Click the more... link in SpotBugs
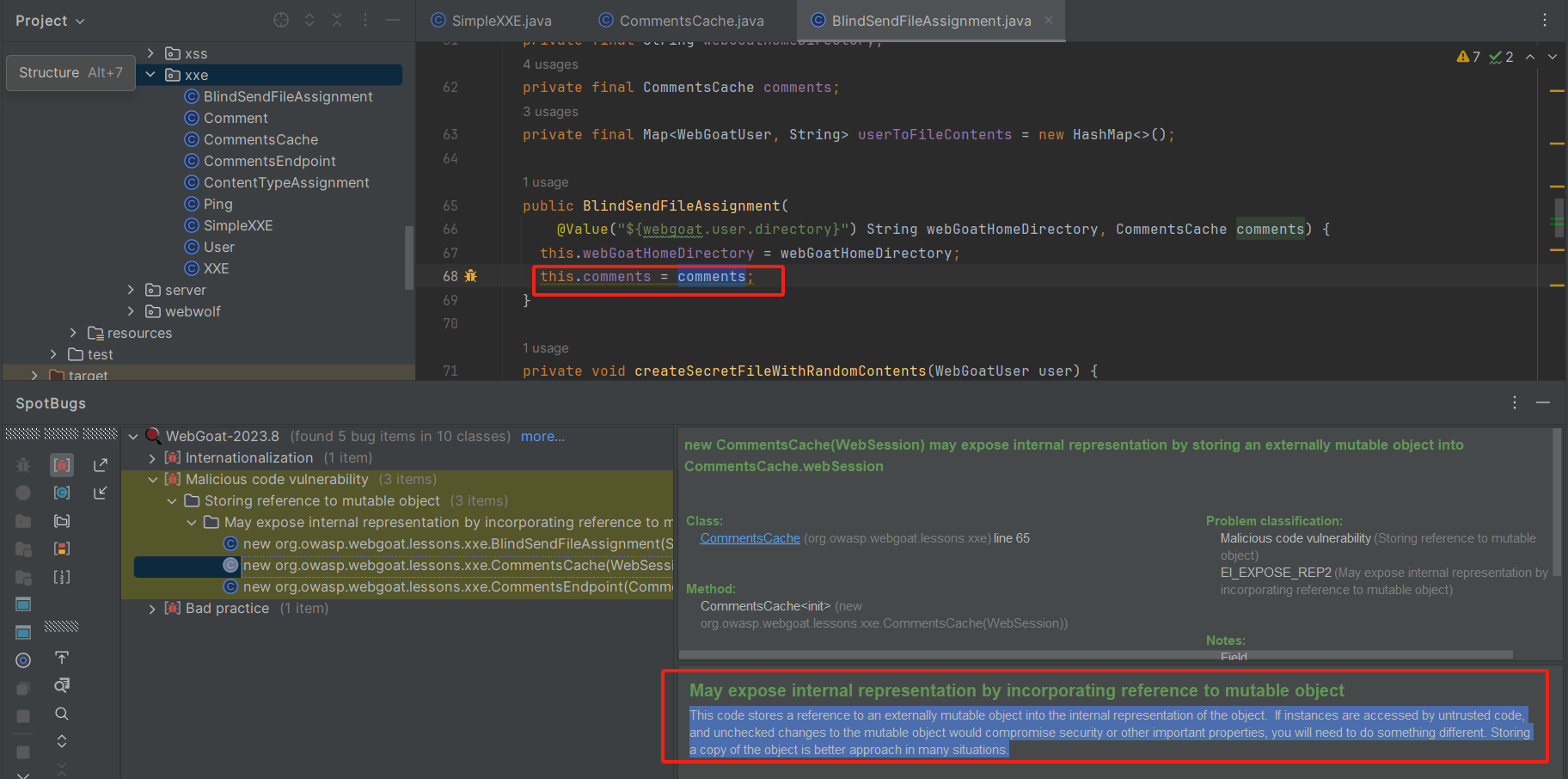 click(x=542, y=436)
